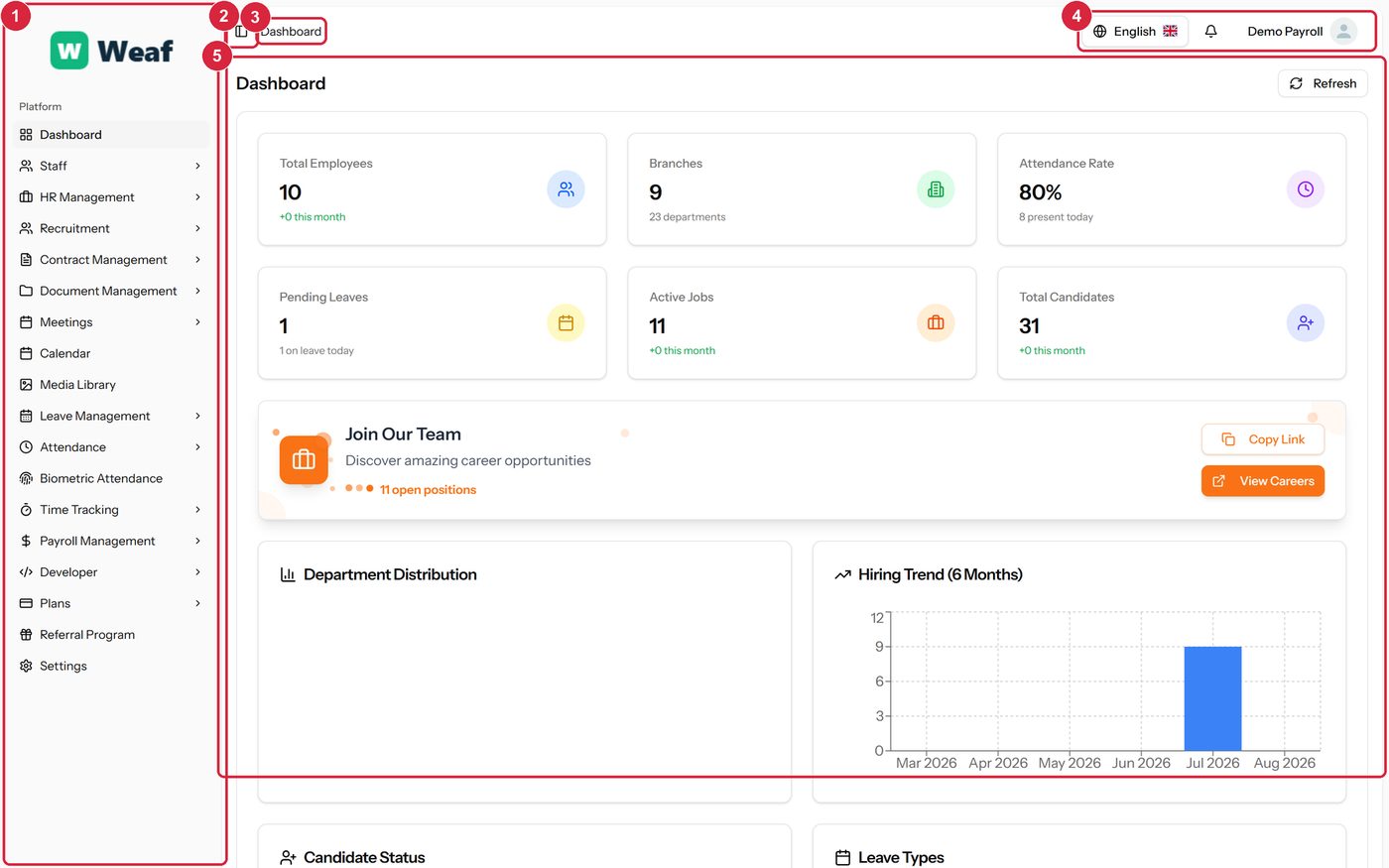Viewport: 1389px width, 868px height.
Task: Click the Developer menu label
Action: click(x=68, y=572)
